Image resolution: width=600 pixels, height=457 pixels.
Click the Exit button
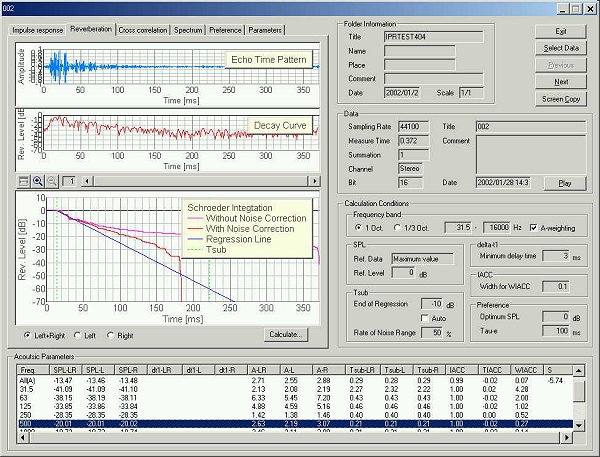pyautogui.click(x=561, y=31)
